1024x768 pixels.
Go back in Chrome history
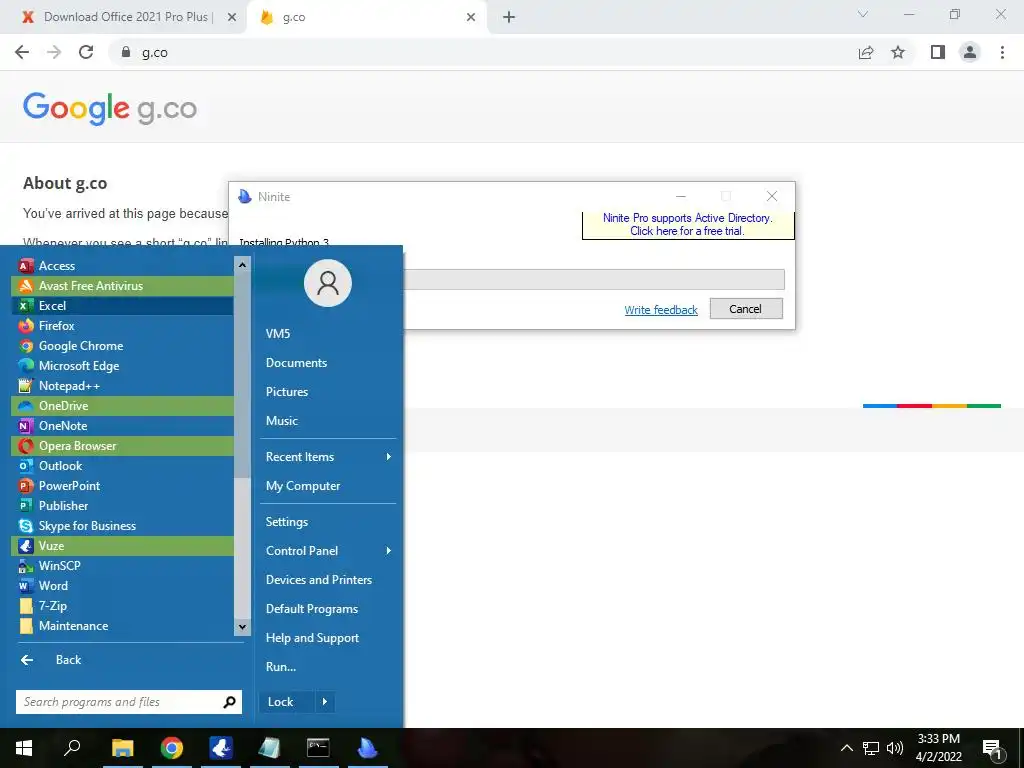pyautogui.click(x=22, y=52)
